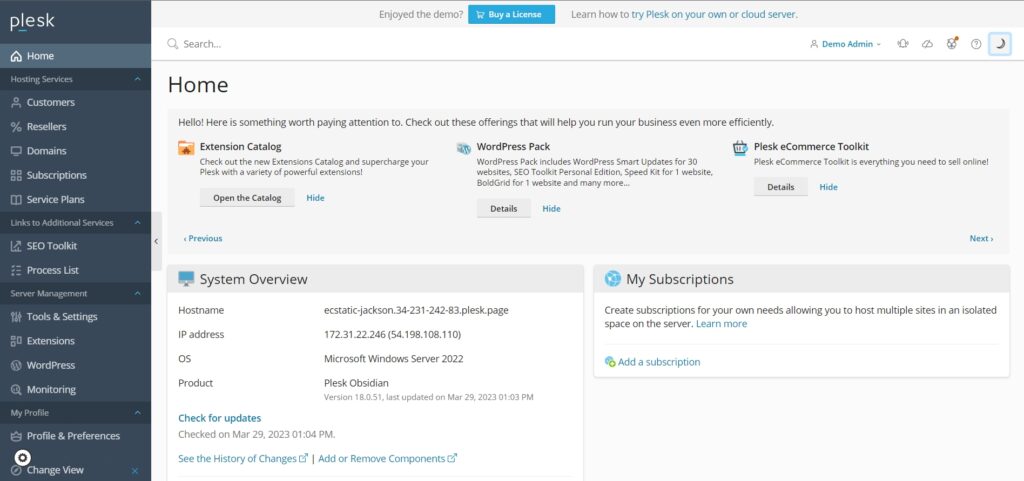Click the support headset icon in header

(x=903, y=44)
